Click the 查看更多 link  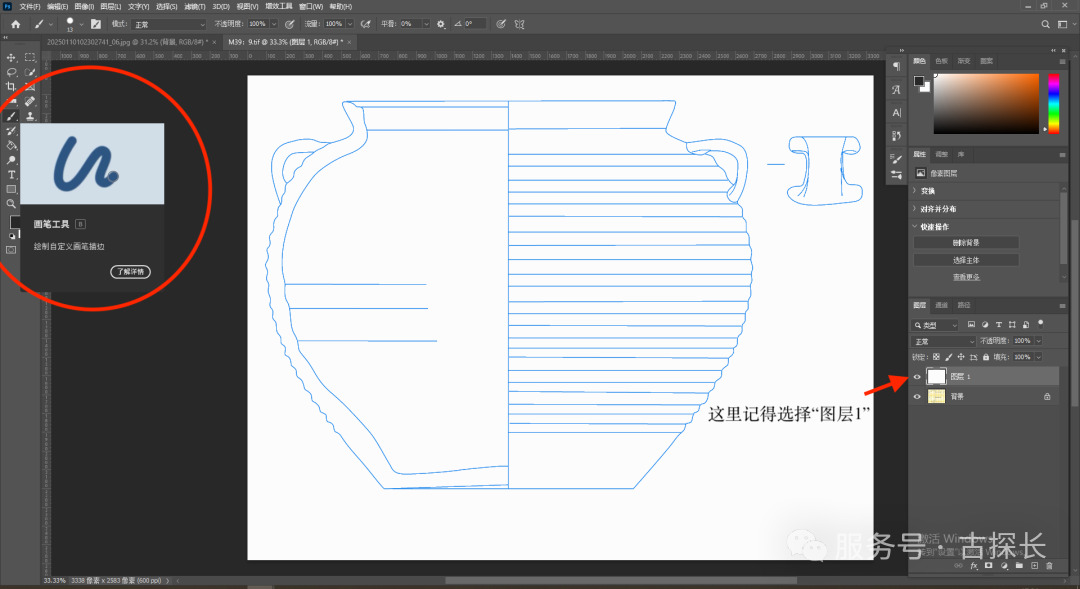pyautogui.click(x=966, y=277)
